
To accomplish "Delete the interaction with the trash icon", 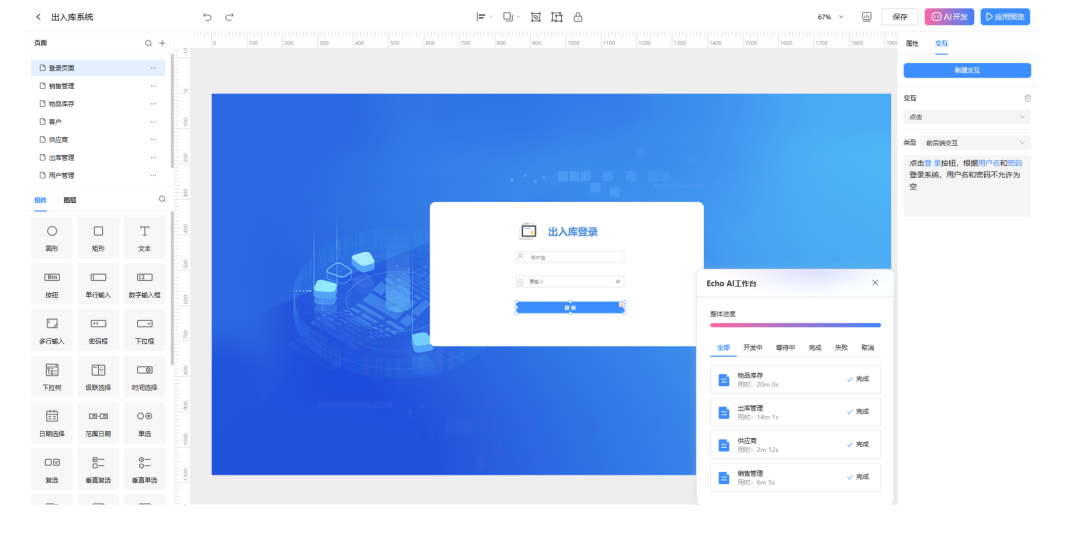I will click(1027, 99).
